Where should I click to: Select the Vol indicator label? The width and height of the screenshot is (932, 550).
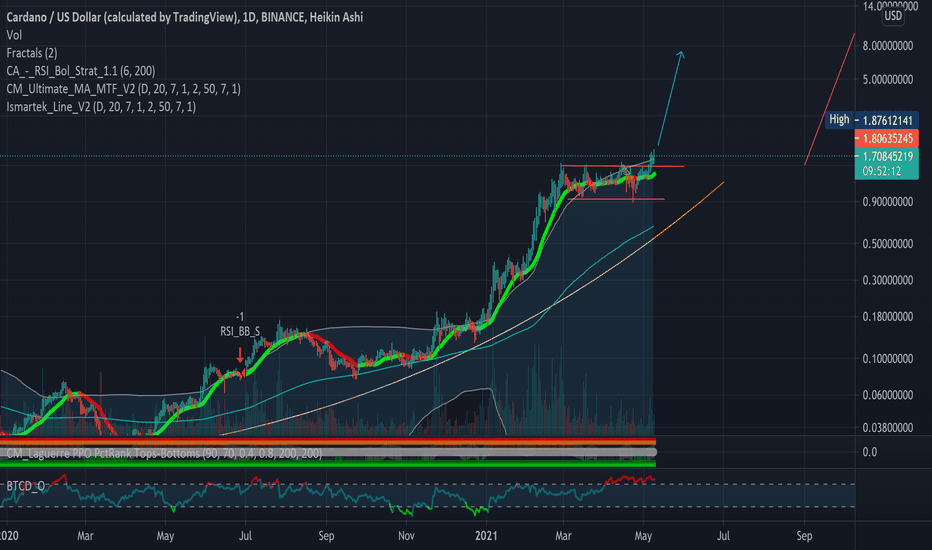click(x=14, y=35)
